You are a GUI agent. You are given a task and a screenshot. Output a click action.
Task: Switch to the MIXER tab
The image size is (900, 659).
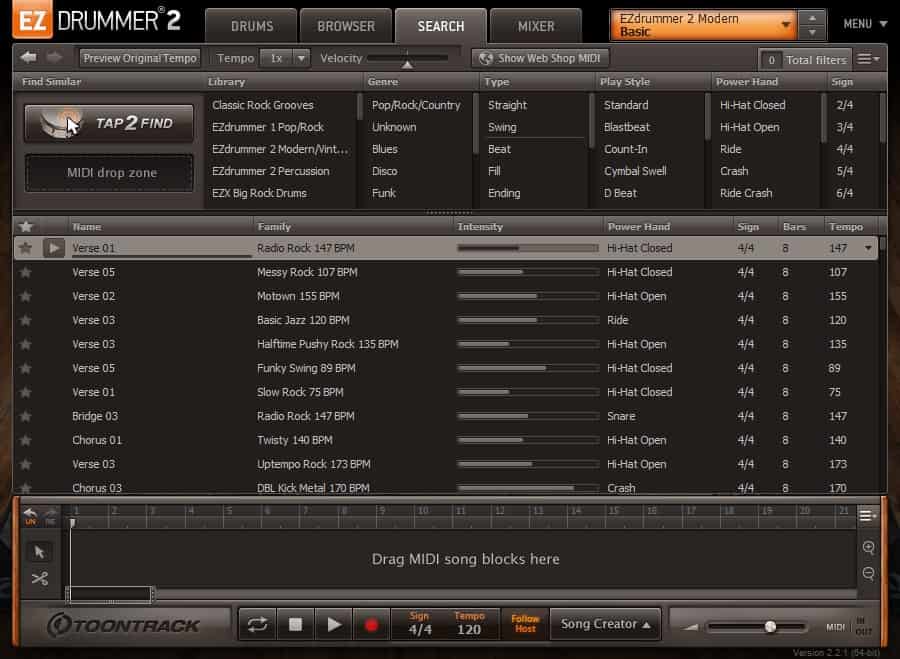[x=536, y=26]
